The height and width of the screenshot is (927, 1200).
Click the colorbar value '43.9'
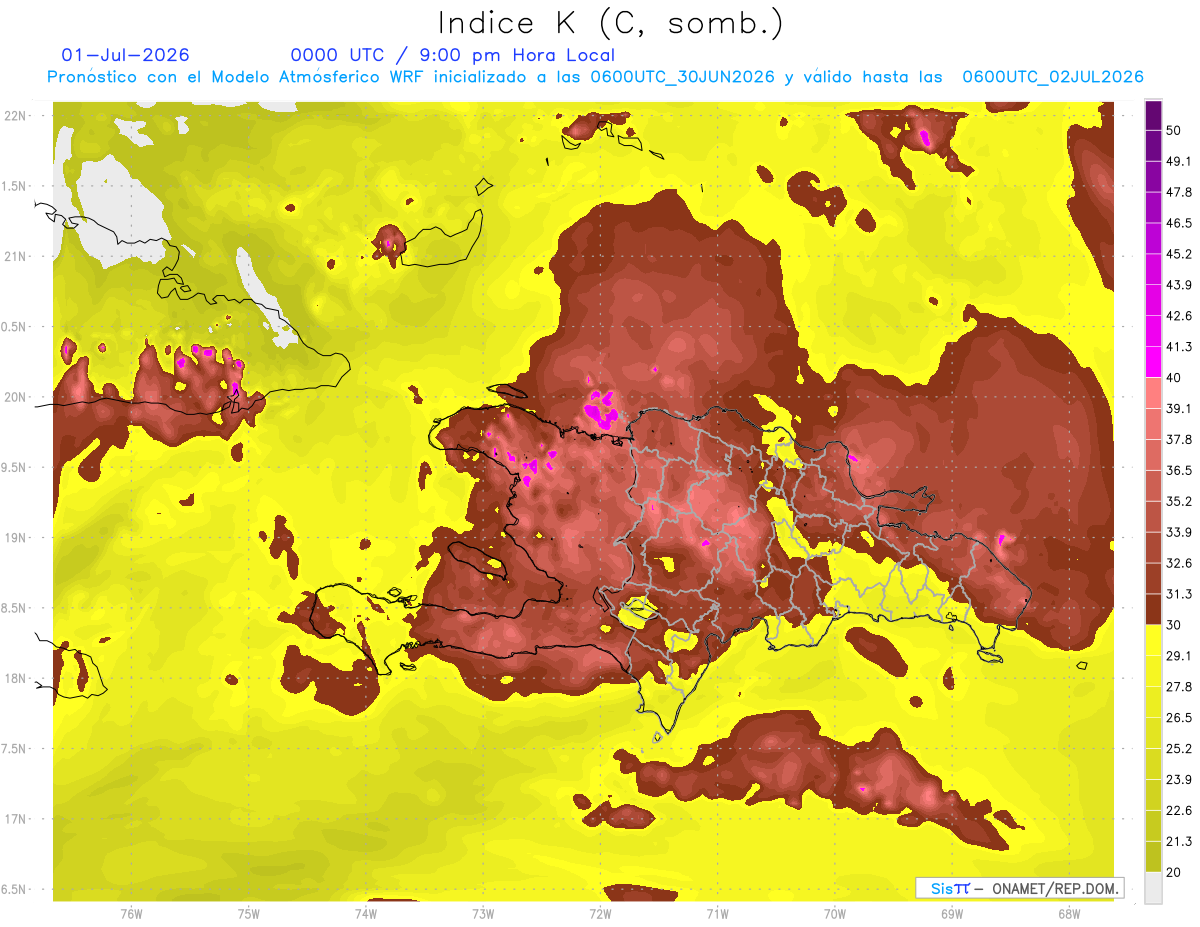[x=1179, y=285]
